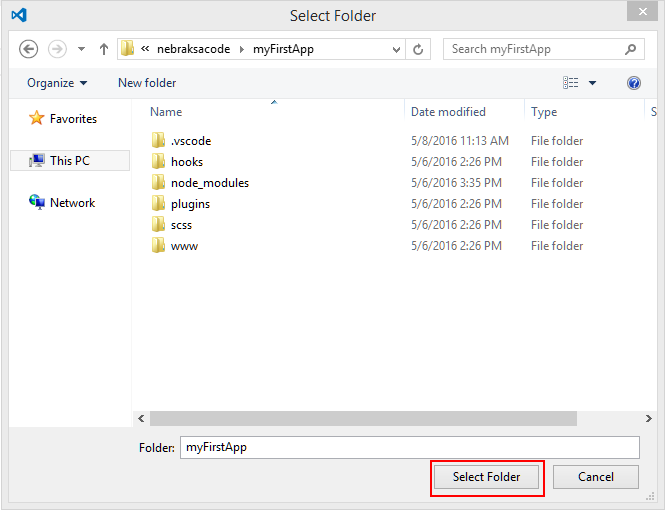Click the Folder name input field

pyautogui.click(x=410, y=448)
